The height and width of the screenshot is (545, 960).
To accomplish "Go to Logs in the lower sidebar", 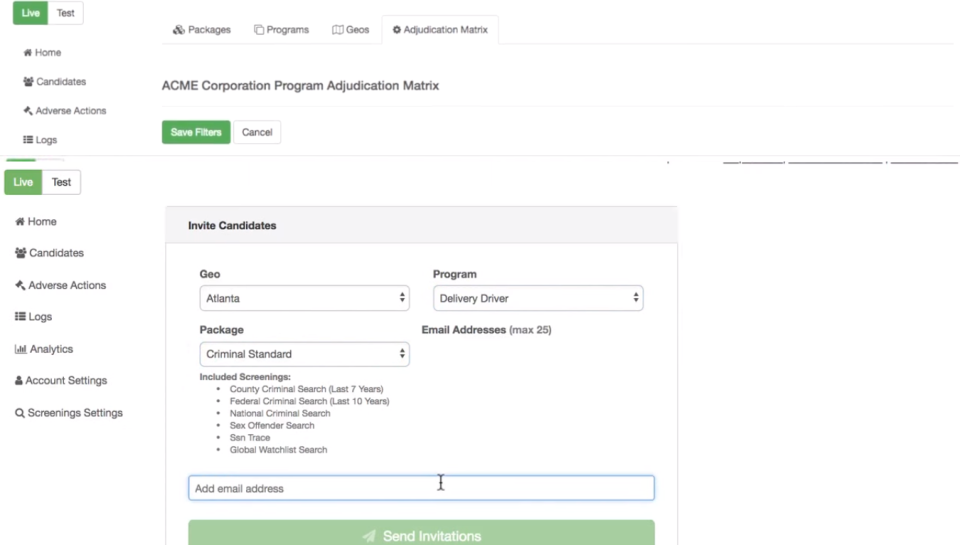I will click(34, 317).
